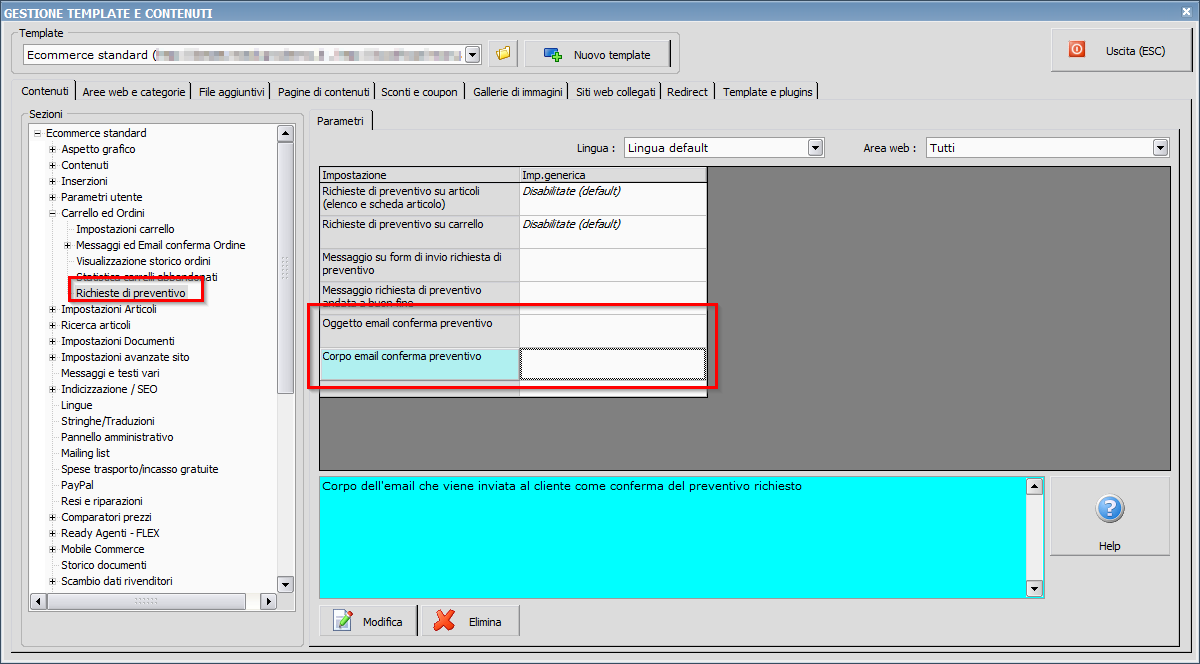Open the Template combo box dropdown
Viewport: 1200px width, 664px height.
pos(472,54)
